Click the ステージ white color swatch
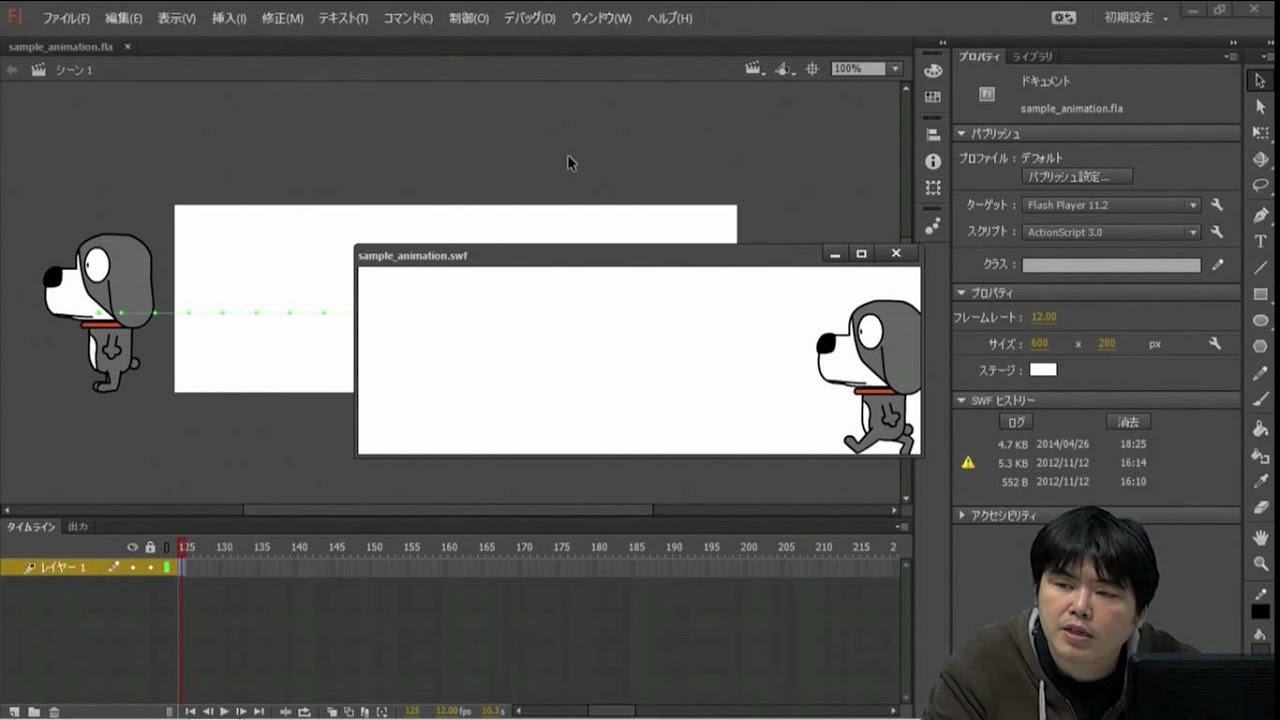1280x720 pixels. click(1043, 370)
